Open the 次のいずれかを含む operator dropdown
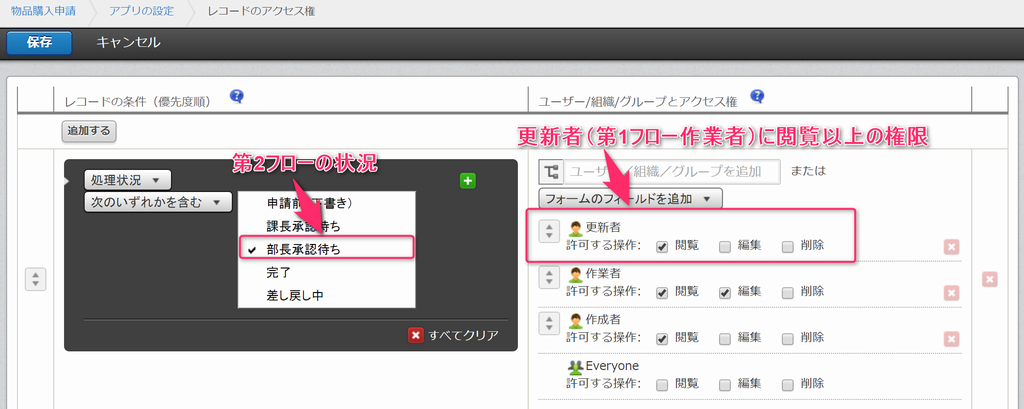 (x=158, y=203)
